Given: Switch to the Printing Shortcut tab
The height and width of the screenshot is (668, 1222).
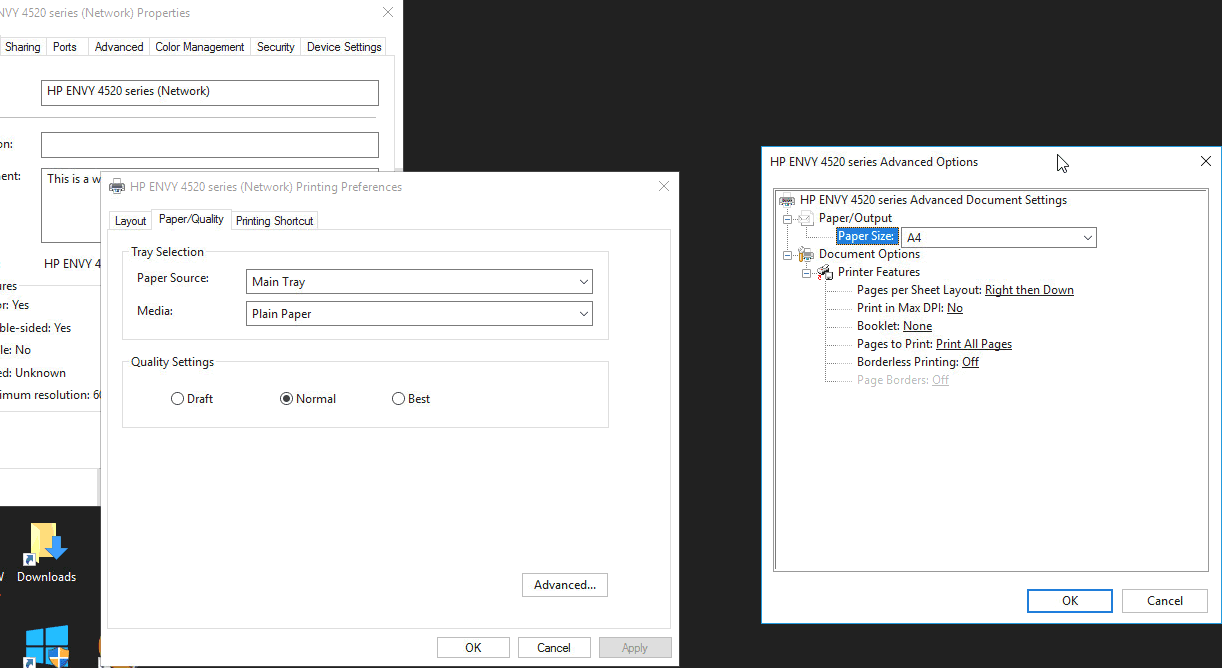Looking at the screenshot, I should coord(274,221).
